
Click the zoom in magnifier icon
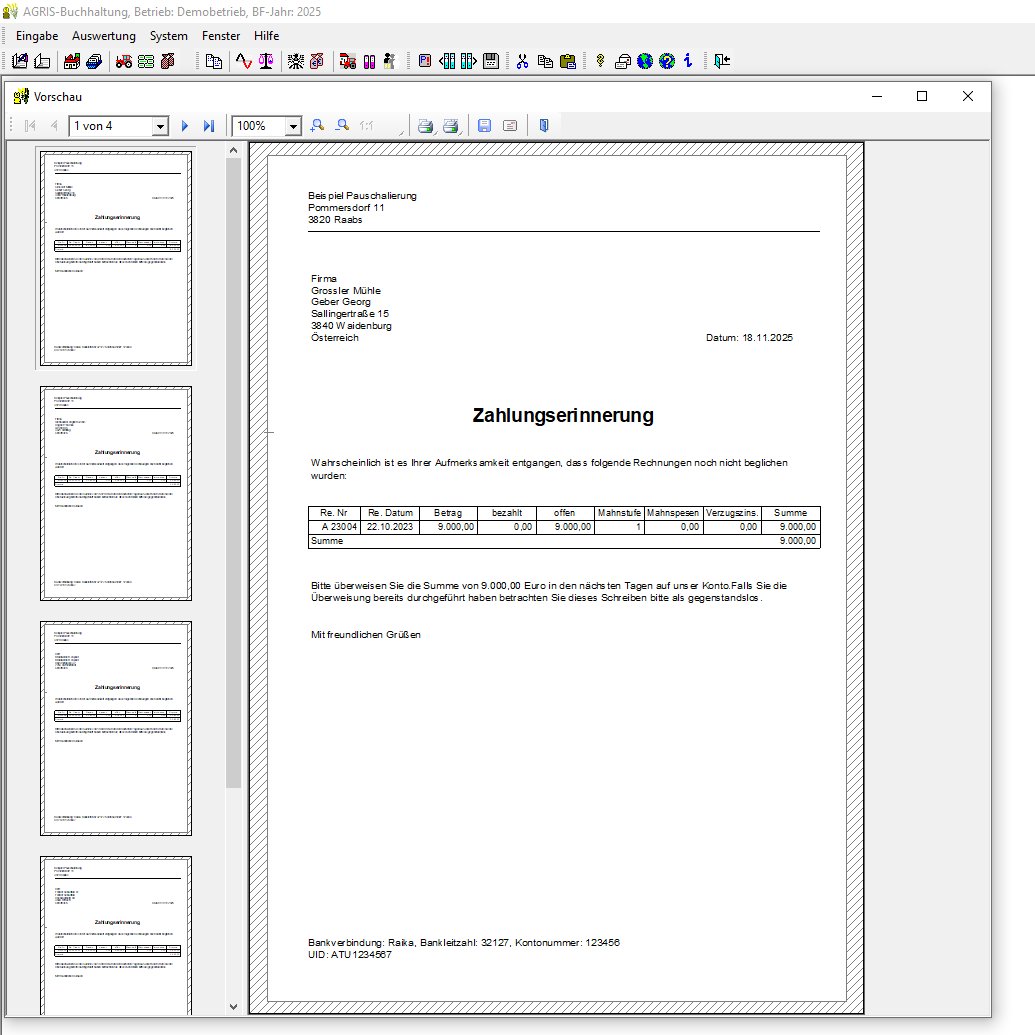coord(317,126)
